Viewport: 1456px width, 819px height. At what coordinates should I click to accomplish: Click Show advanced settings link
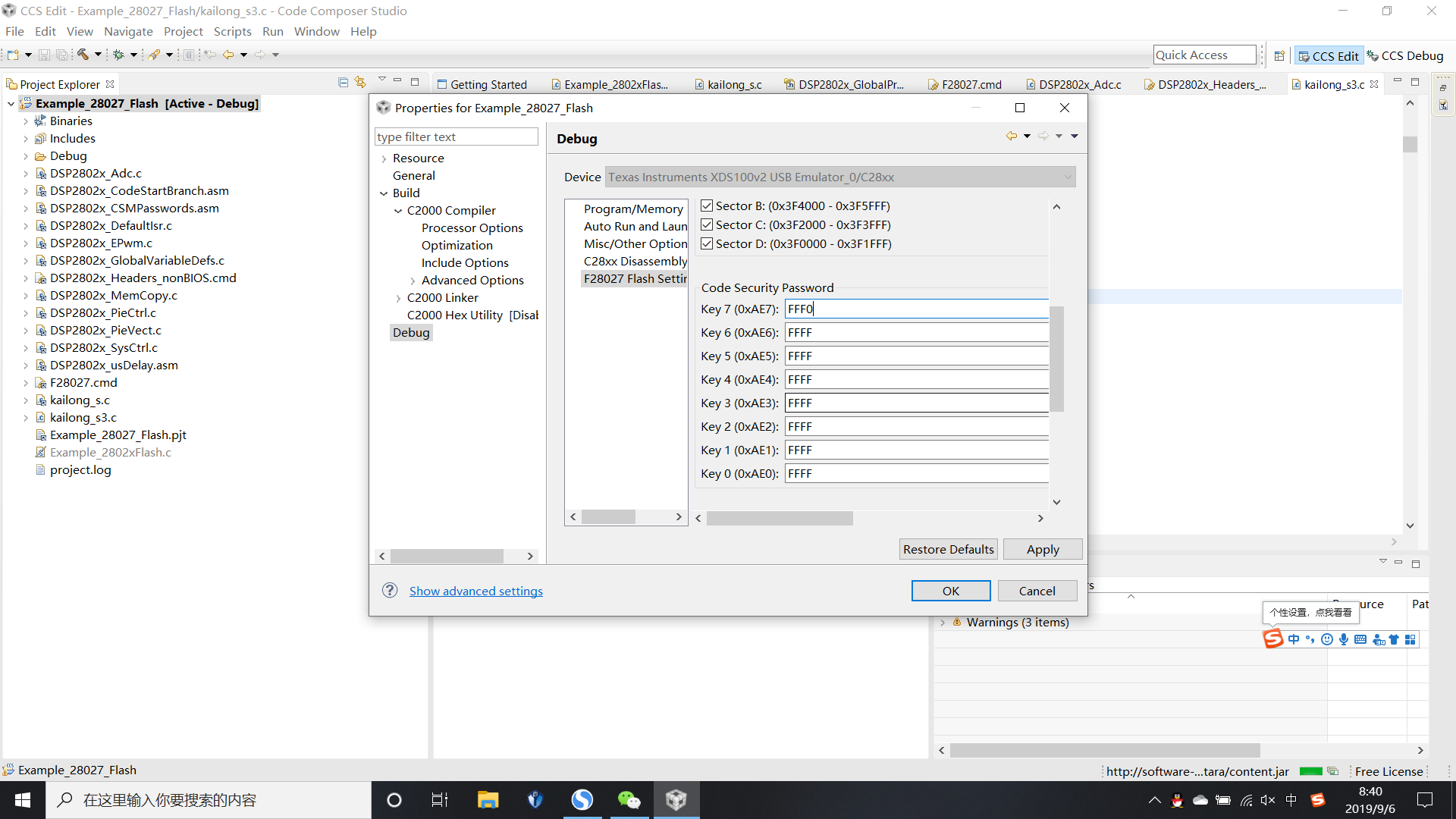coord(475,591)
